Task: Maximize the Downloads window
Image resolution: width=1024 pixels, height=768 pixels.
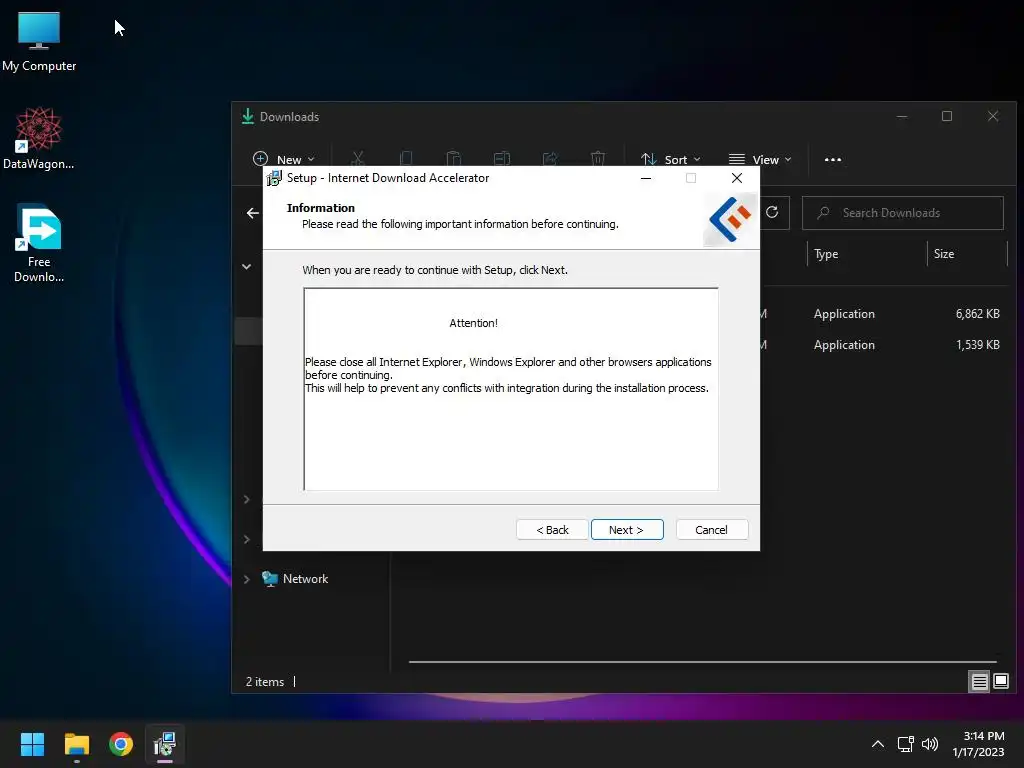Action: (947, 116)
